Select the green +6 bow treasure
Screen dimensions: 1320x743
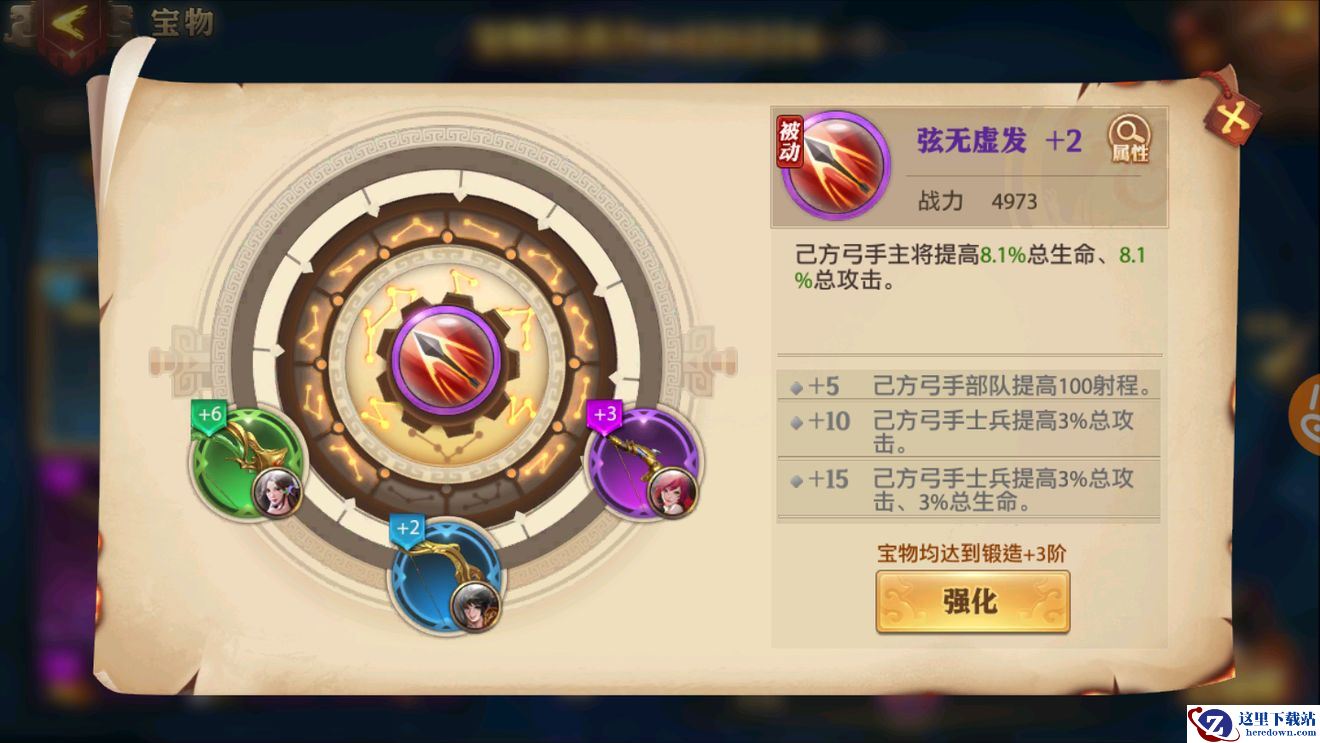point(247,460)
